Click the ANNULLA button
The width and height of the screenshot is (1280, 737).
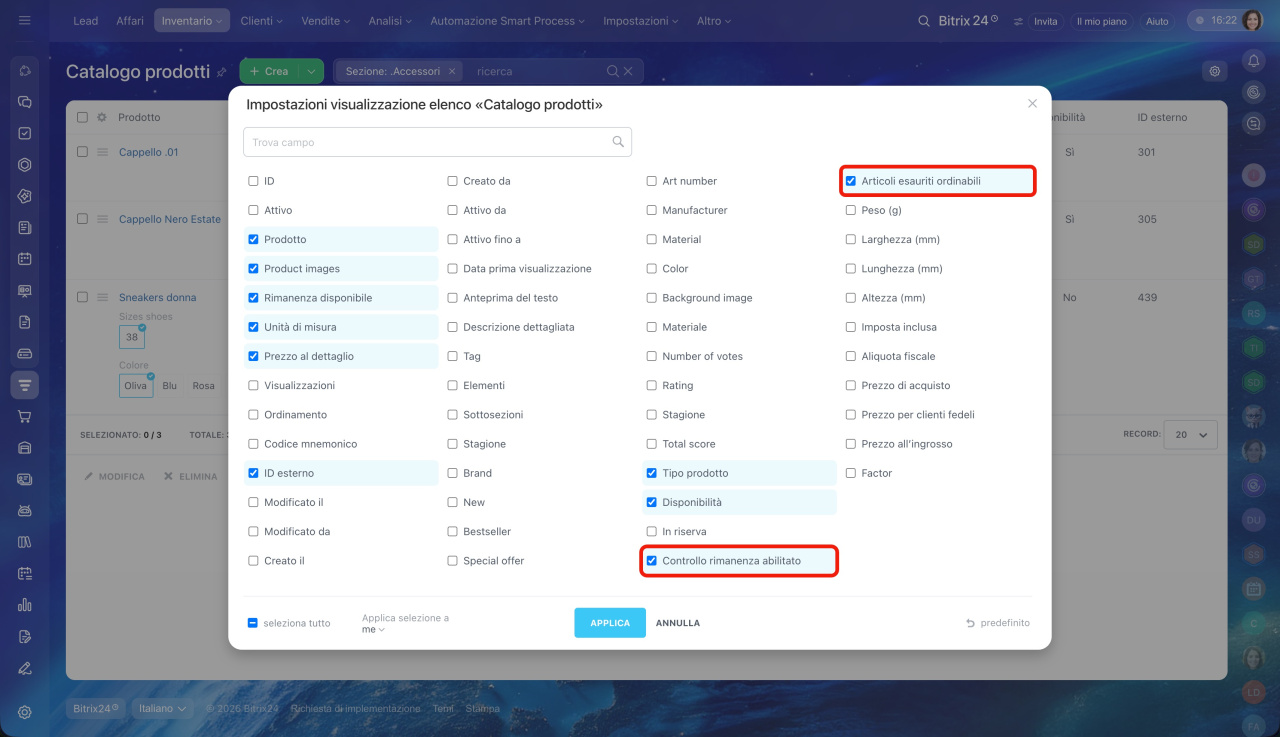pos(678,623)
